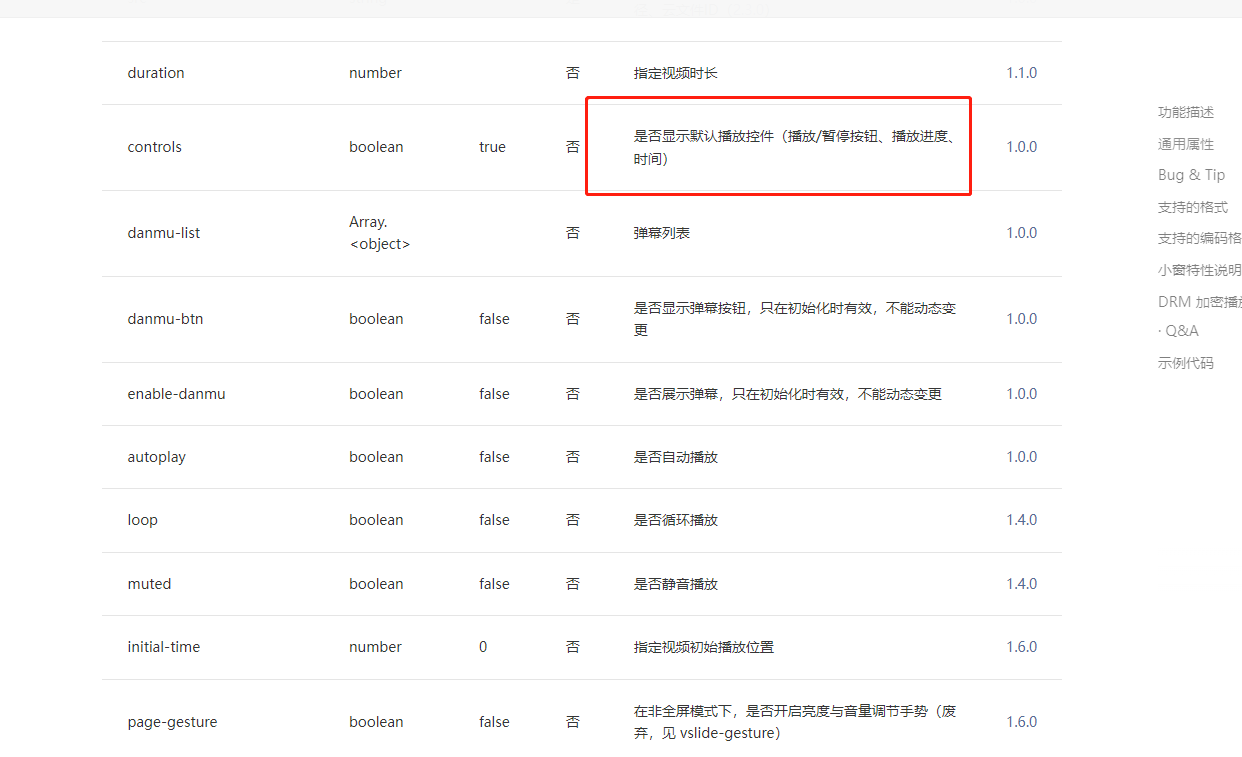Click the 否 required cell in loop row
Screen dimensions: 1242x757
573,520
